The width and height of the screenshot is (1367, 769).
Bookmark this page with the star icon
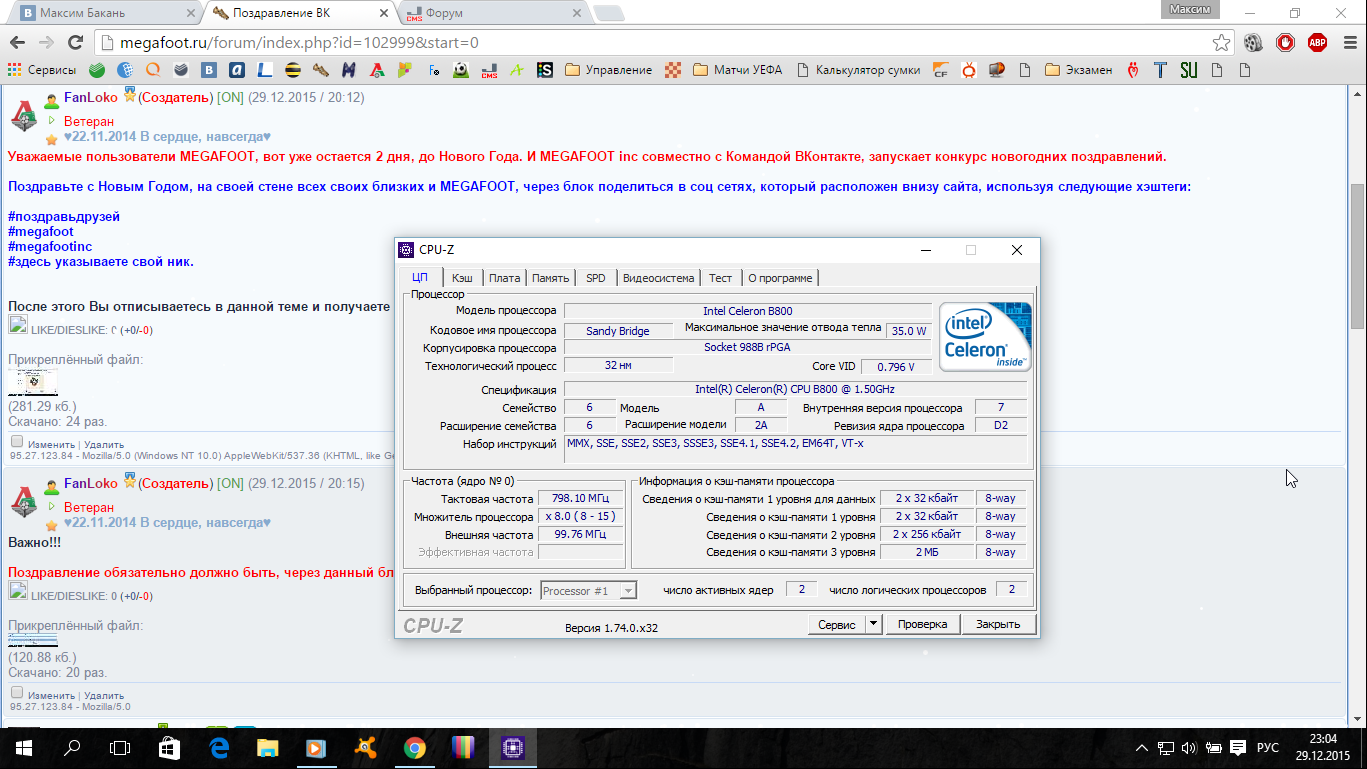1221,43
